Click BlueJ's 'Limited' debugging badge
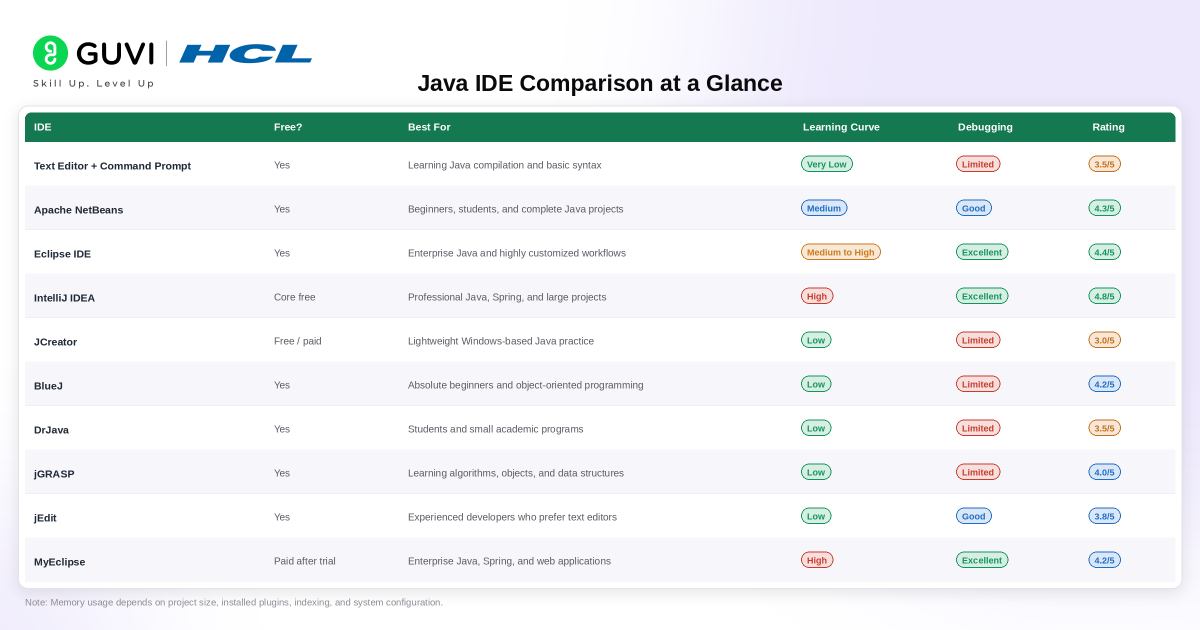The image size is (1200, 630). (978, 384)
